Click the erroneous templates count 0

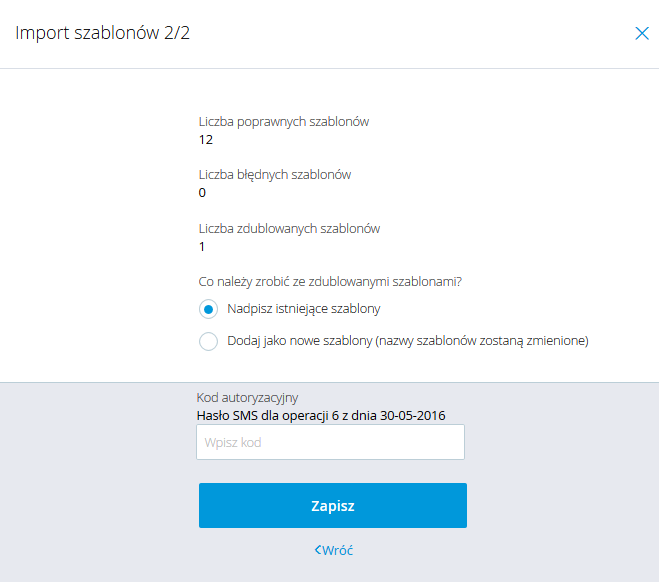click(202, 192)
